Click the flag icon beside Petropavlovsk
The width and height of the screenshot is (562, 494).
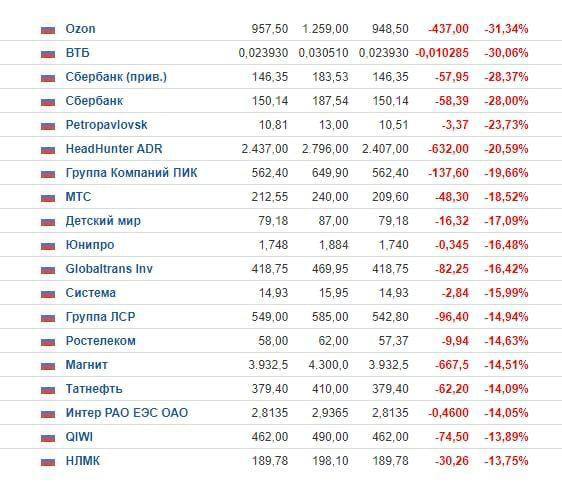pos(48,126)
